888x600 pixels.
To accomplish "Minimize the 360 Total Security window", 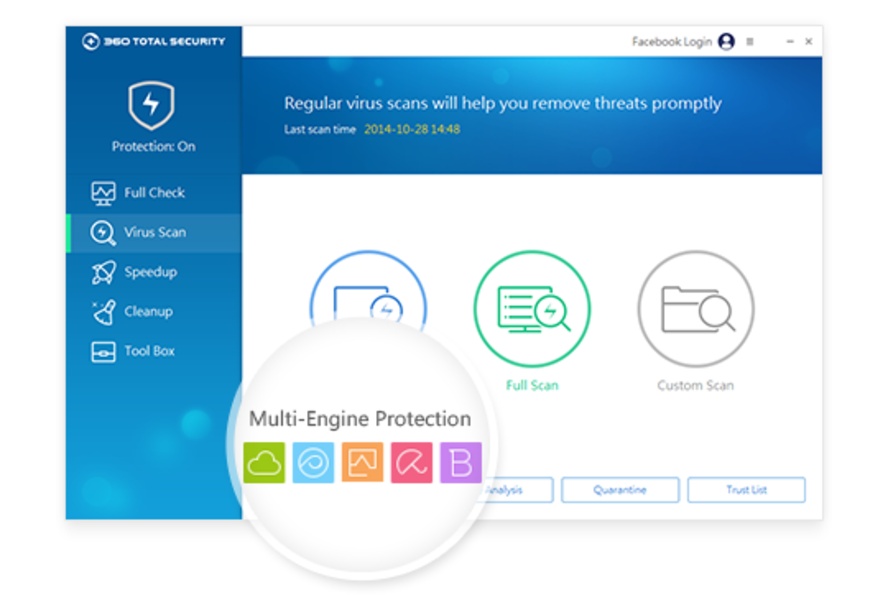I will click(790, 41).
